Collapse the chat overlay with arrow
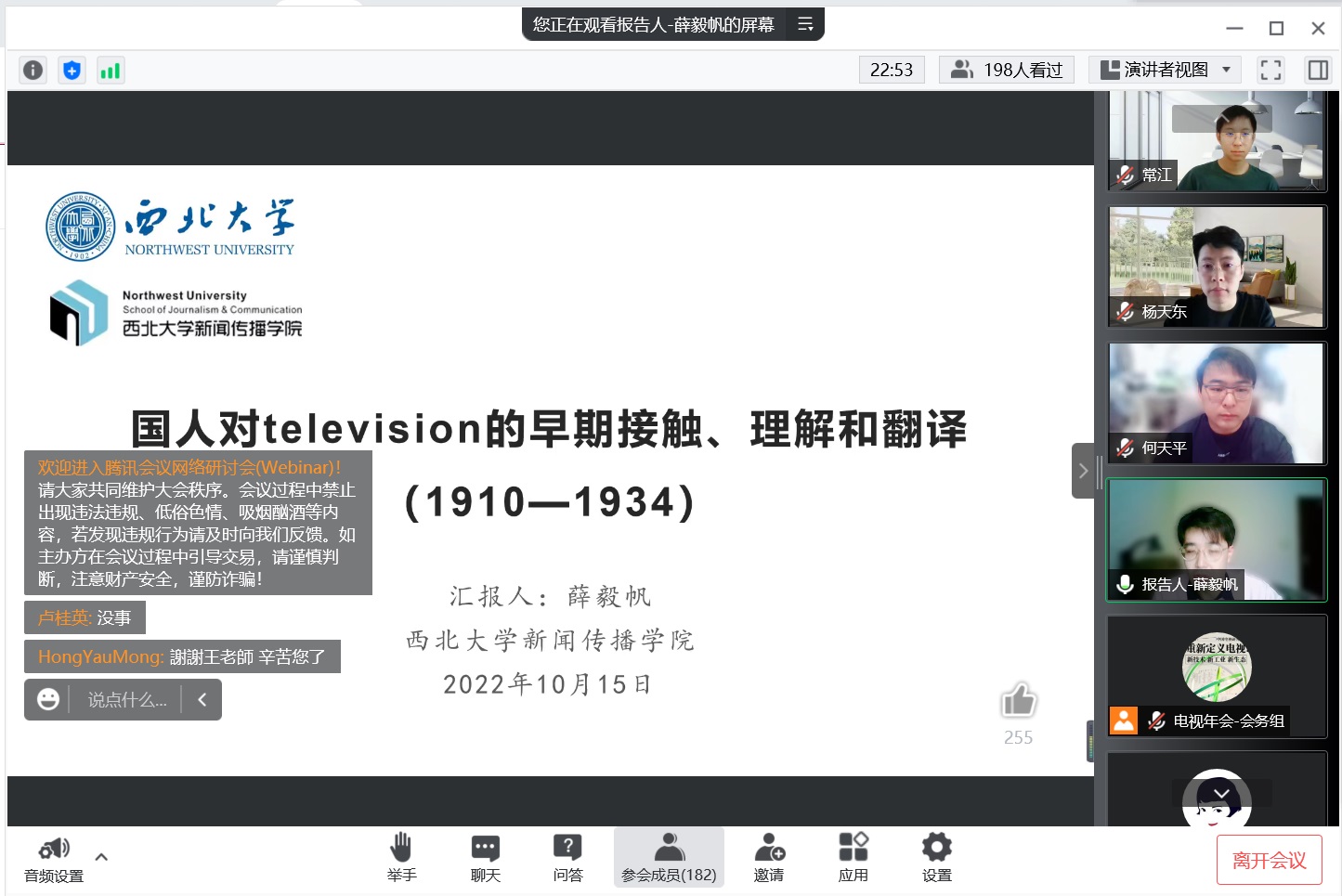Screen dimensions: 1342x896 tap(202, 699)
